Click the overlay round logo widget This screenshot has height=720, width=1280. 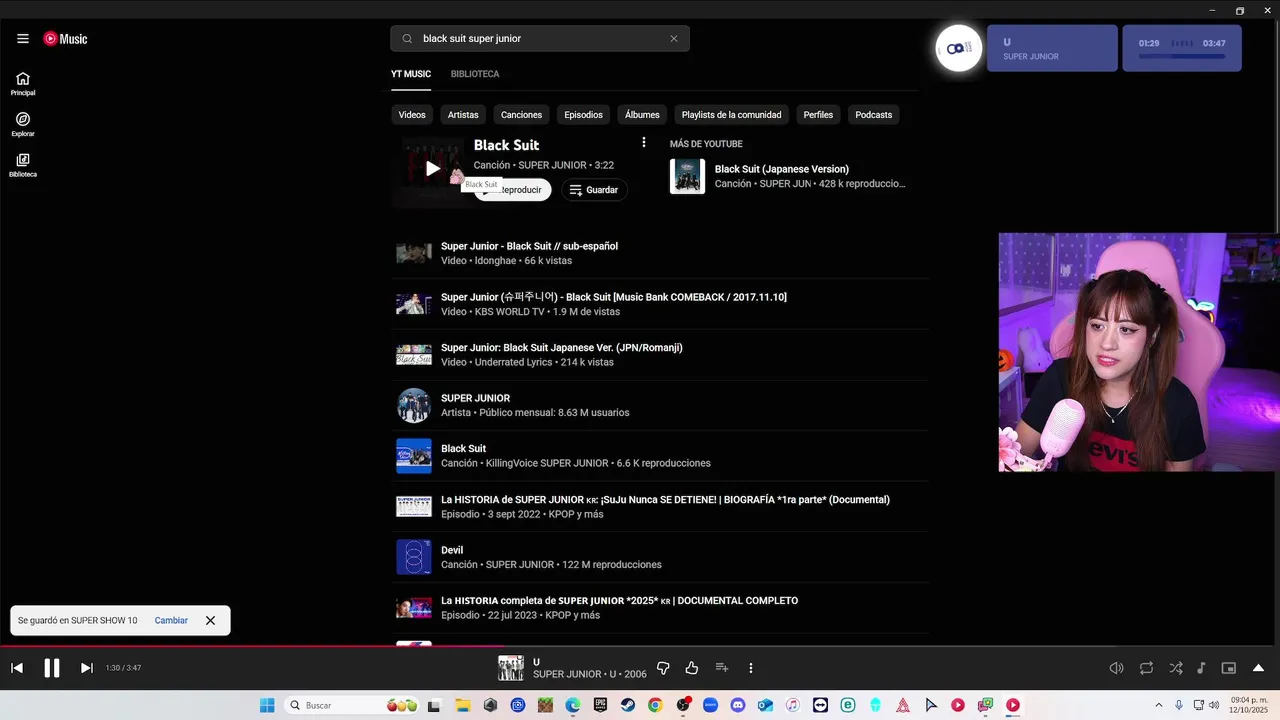click(959, 48)
